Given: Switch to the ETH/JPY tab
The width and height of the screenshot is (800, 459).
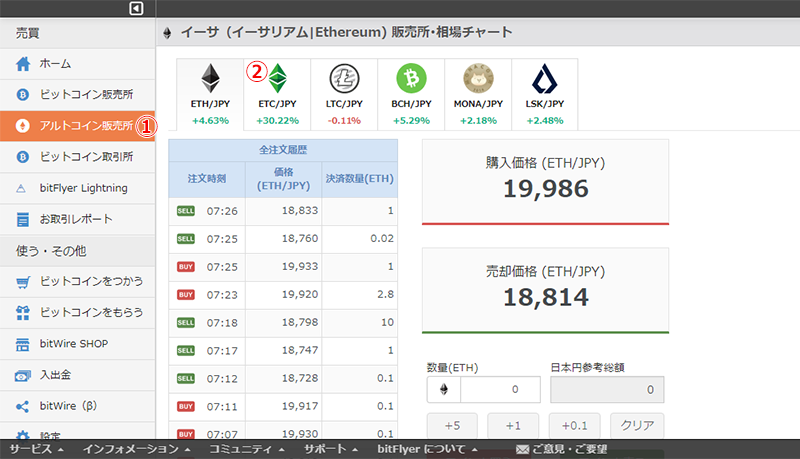Looking at the screenshot, I should (x=210, y=94).
